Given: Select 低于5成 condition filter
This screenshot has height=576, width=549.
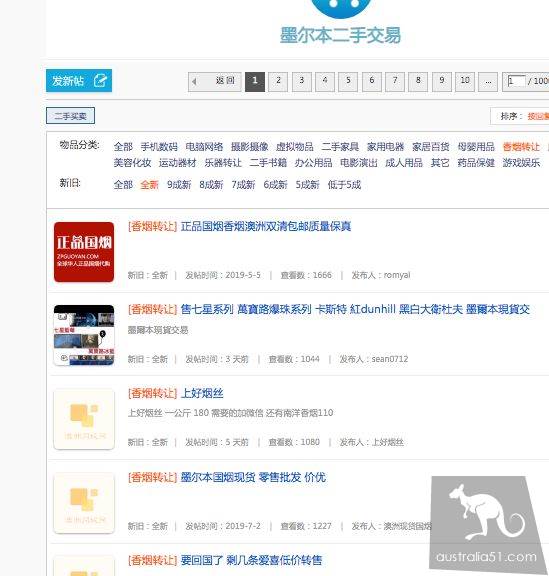Looking at the screenshot, I should point(344,185).
